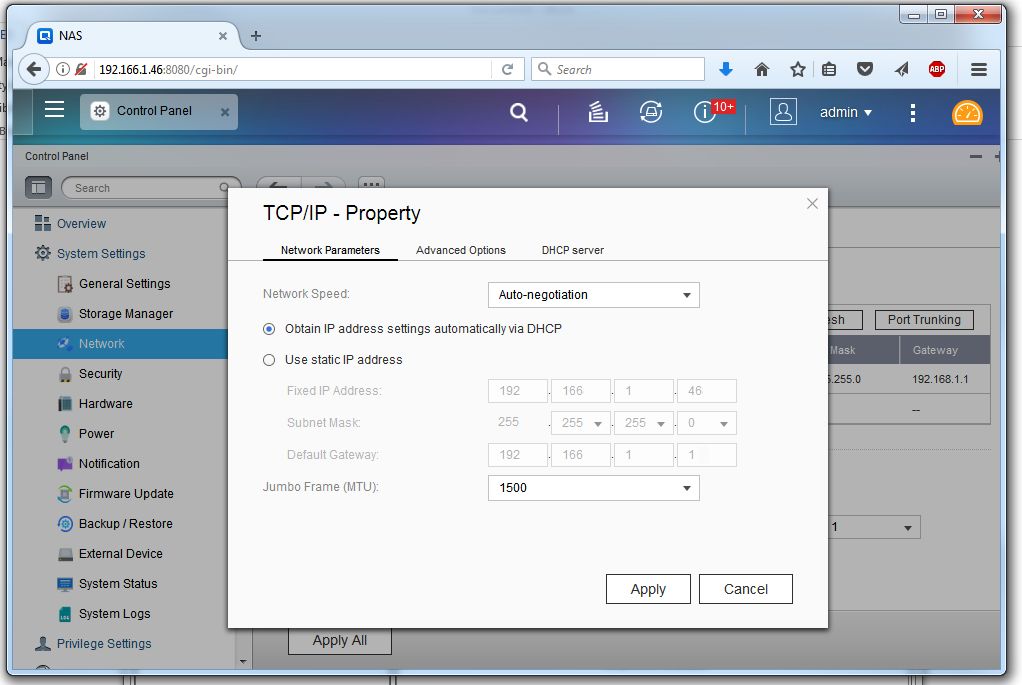Open the notifications bell with 10+ badge
Image resolution: width=1022 pixels, height=685 pixels.
[705, 112]
